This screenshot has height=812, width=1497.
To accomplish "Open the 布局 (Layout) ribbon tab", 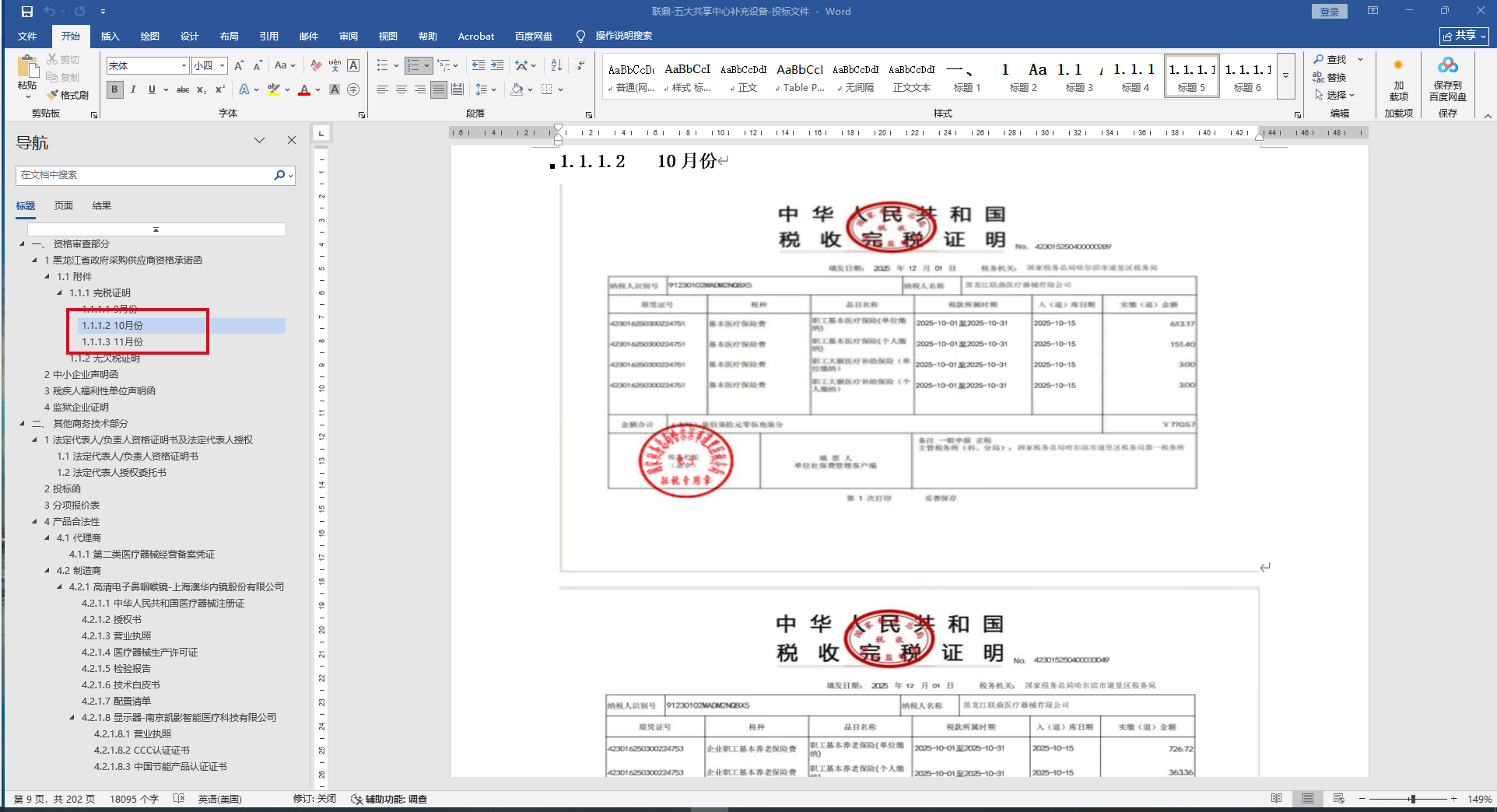I will point(229,36).
